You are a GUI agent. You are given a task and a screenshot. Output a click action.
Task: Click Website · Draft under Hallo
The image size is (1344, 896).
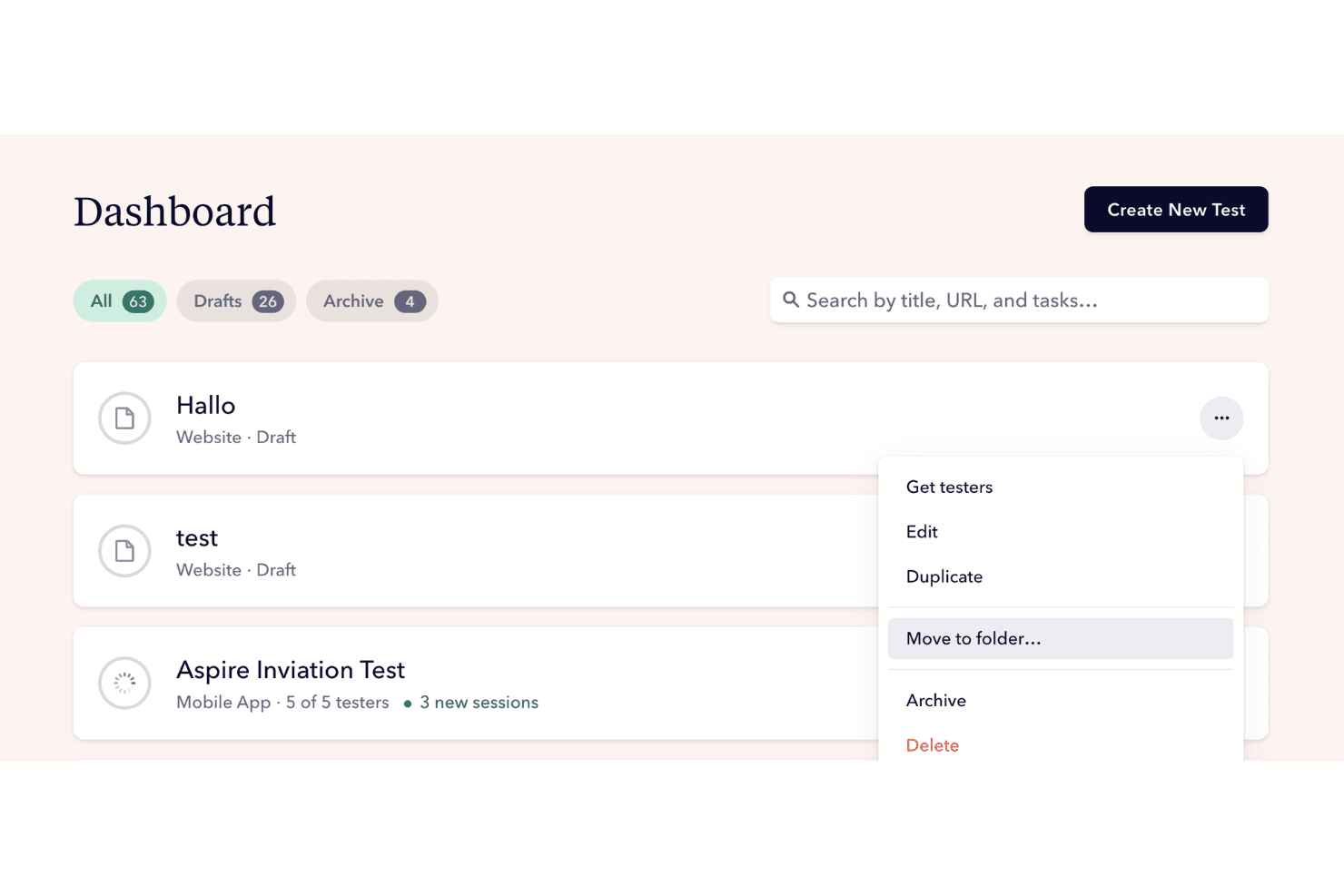236,438
